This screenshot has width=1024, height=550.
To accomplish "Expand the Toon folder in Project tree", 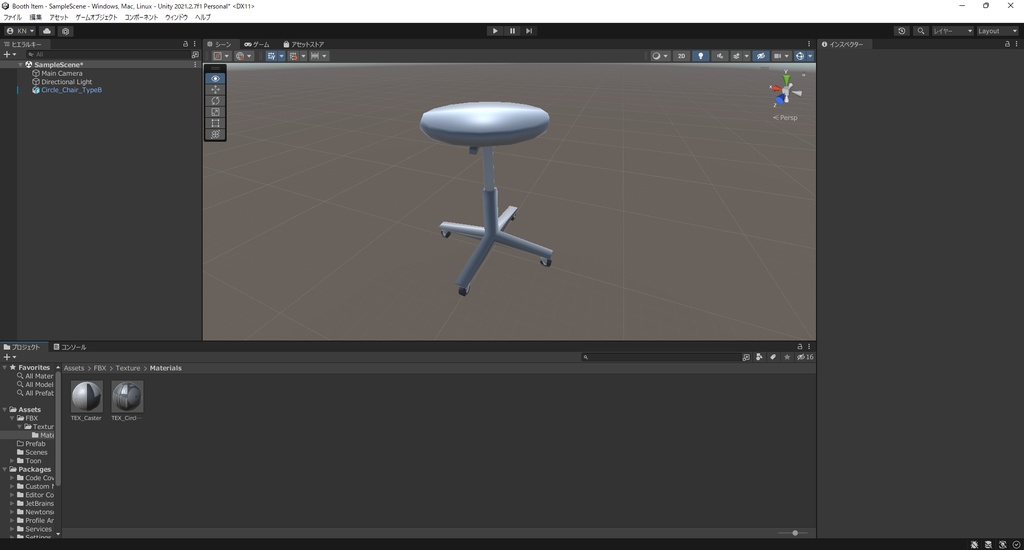I will 12,461.
